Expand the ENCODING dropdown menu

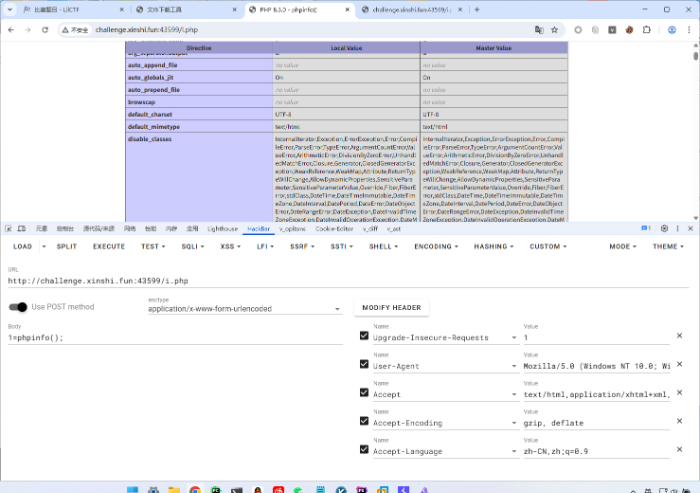pos(436,246)
